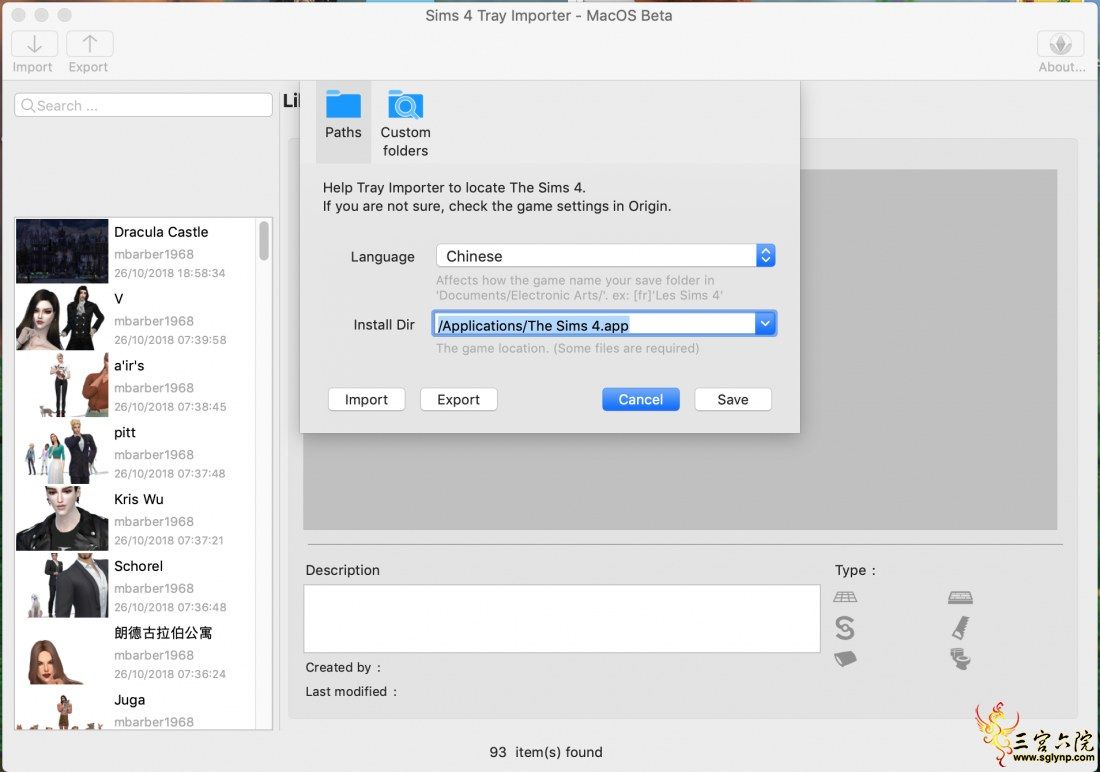Click the Import toolbar icon in the main window
The height and width of the screenshot is (772, 1100).
(x=34, y=44)
